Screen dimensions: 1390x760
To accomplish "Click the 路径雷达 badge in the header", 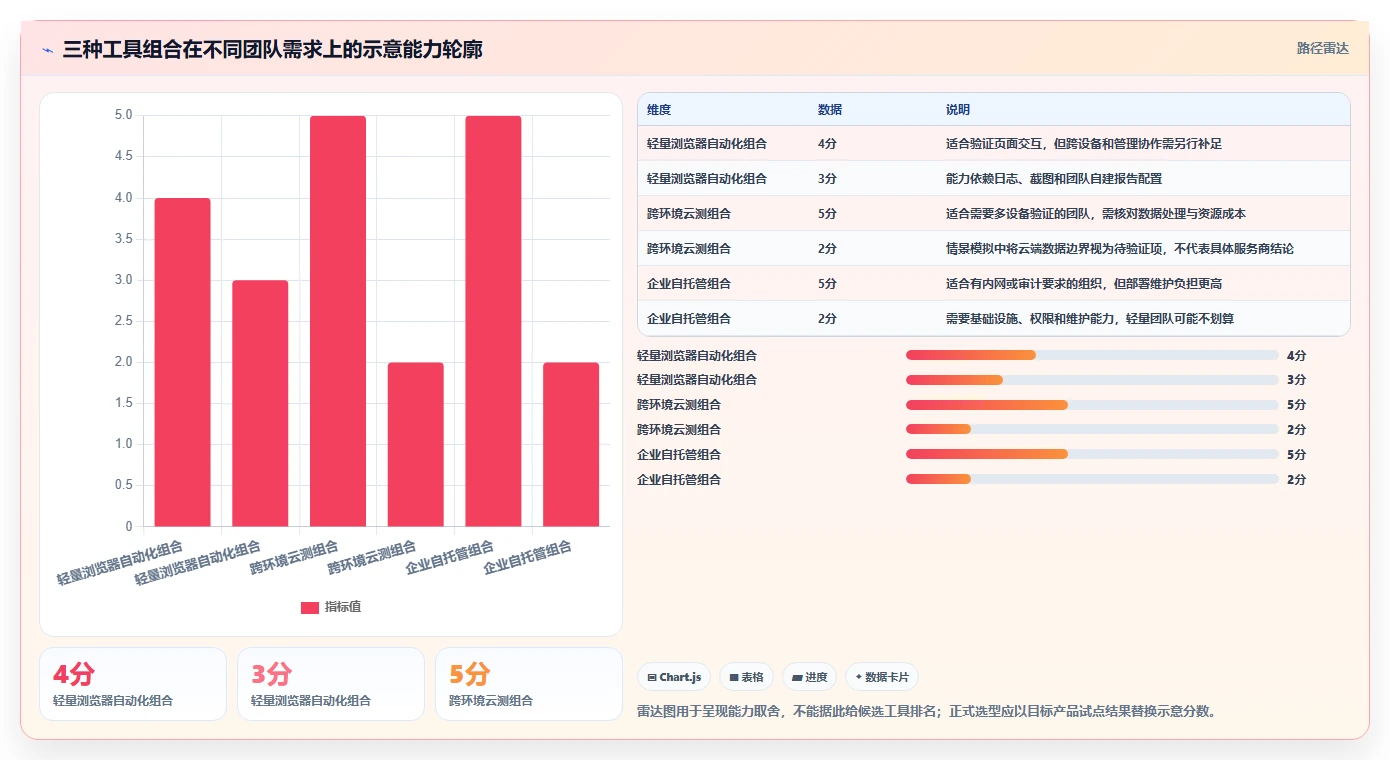I will pos(1322,48).
